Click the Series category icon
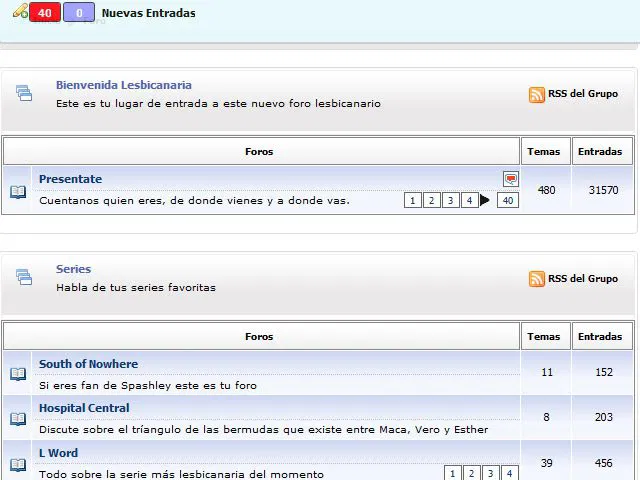 point(24,278)
